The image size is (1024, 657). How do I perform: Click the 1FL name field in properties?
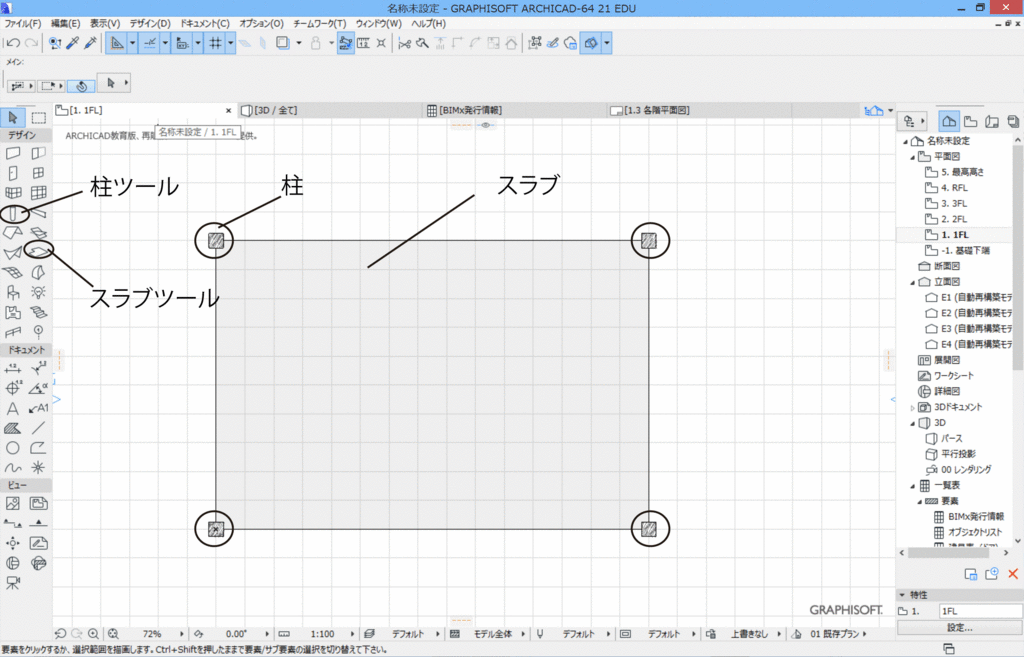tap(980, 611)
